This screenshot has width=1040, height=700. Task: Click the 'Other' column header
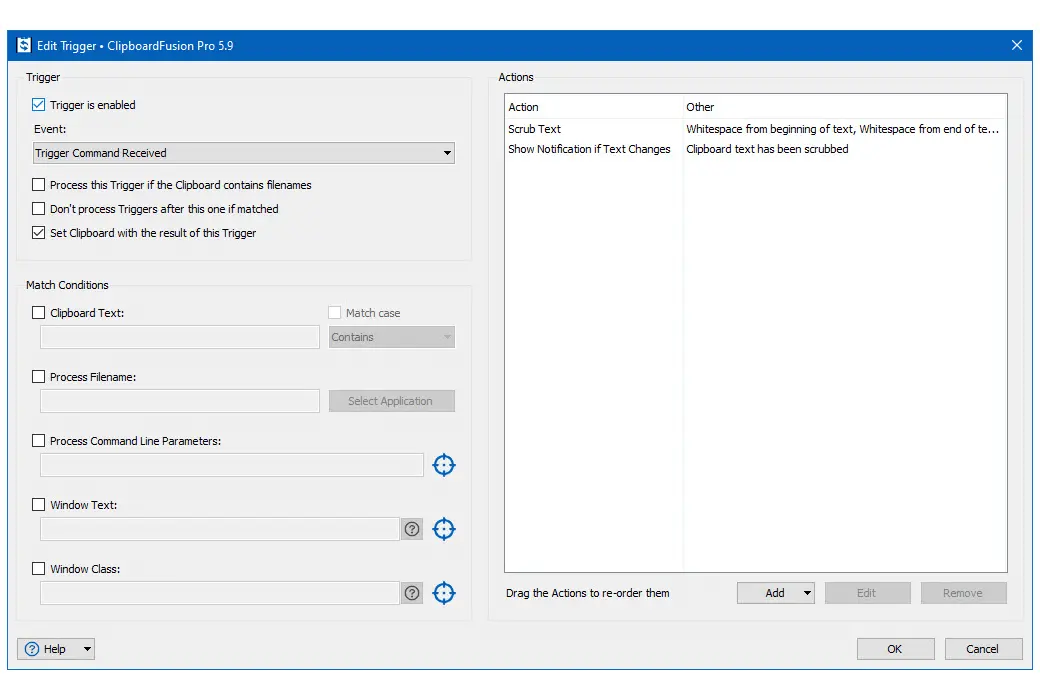coord(845,107)
